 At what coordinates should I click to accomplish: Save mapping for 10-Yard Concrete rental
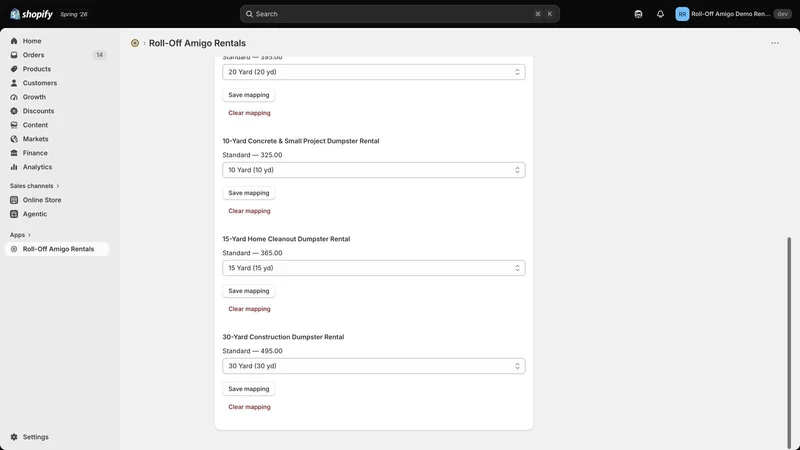(x=248, y=193)
